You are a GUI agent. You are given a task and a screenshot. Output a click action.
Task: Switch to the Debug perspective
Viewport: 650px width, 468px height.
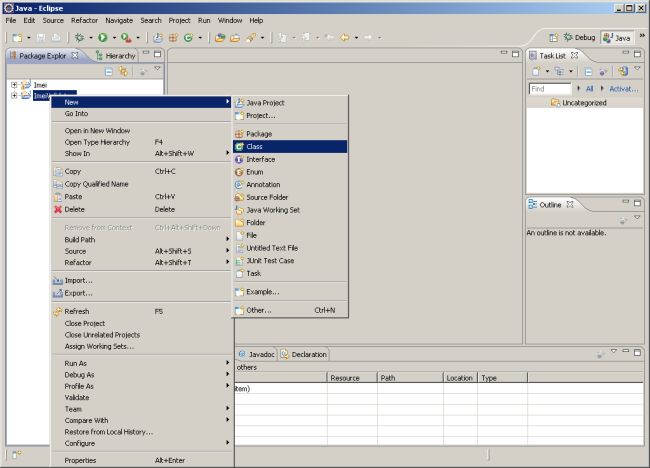tap(579, 37)
